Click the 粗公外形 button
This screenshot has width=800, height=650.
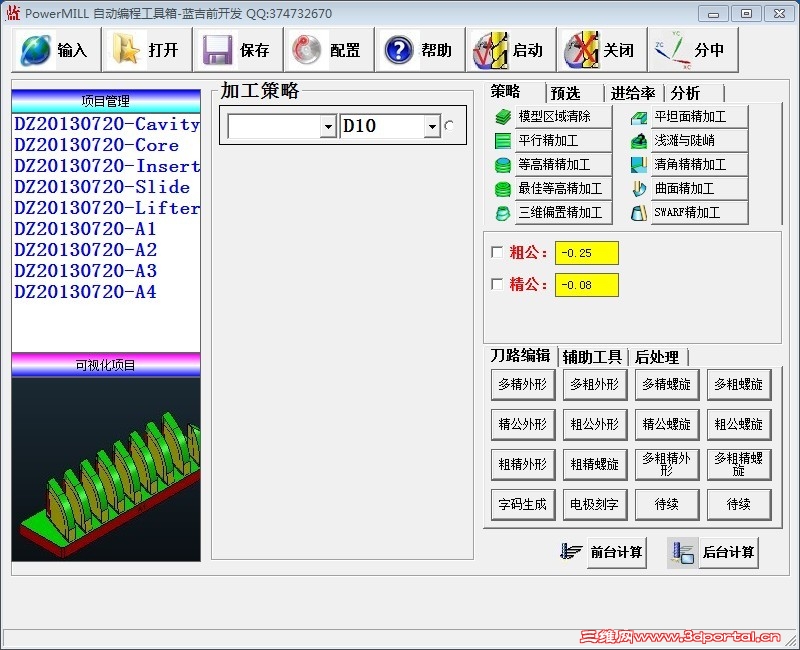coord(594,424)
